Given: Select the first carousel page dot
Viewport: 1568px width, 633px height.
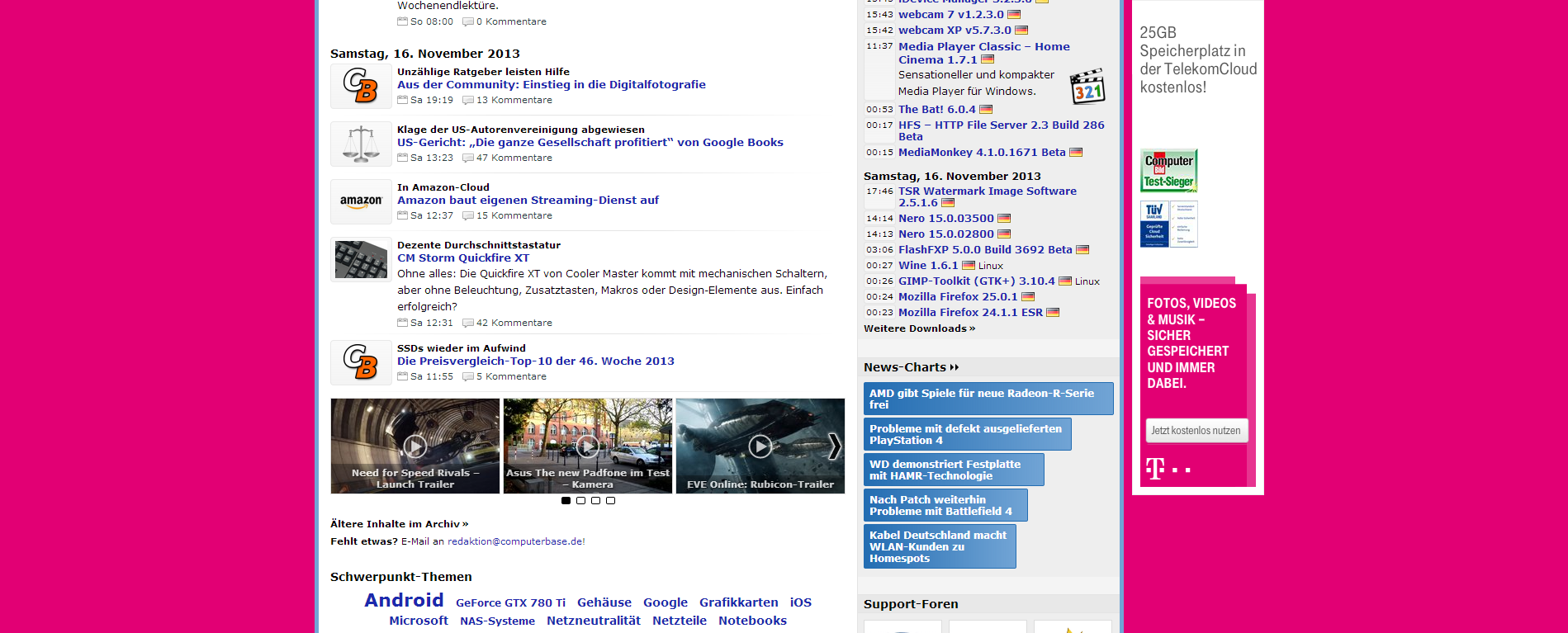Looking at the screenshot, I should [x=566, y=501].
